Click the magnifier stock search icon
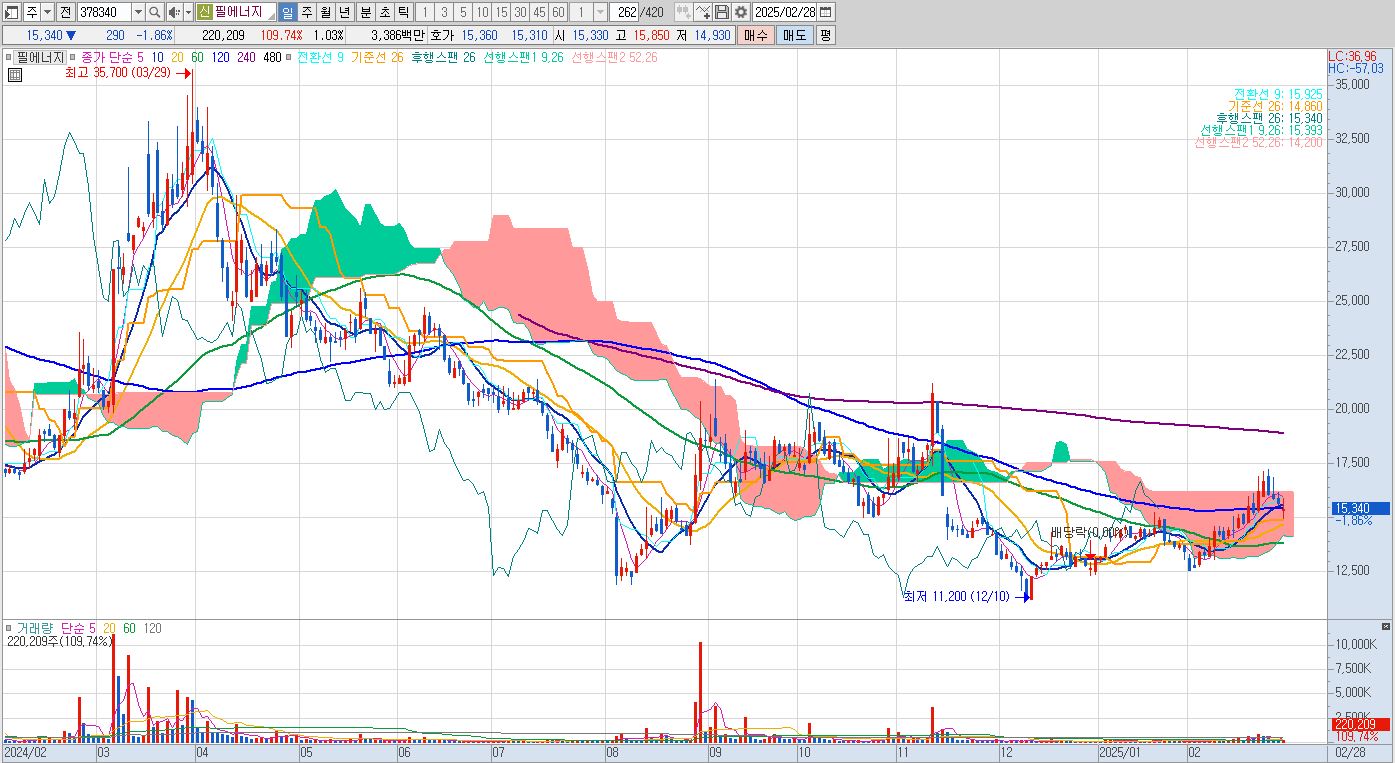 click(x=154, y=12)
